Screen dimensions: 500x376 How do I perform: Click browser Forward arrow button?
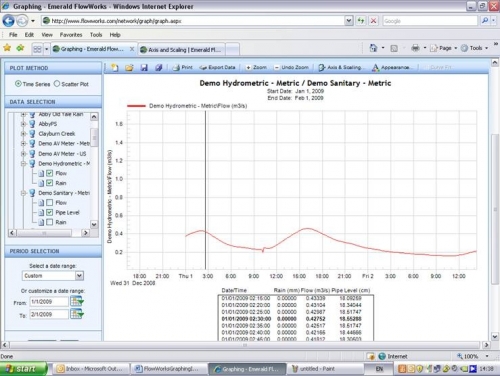click(22, 21)
